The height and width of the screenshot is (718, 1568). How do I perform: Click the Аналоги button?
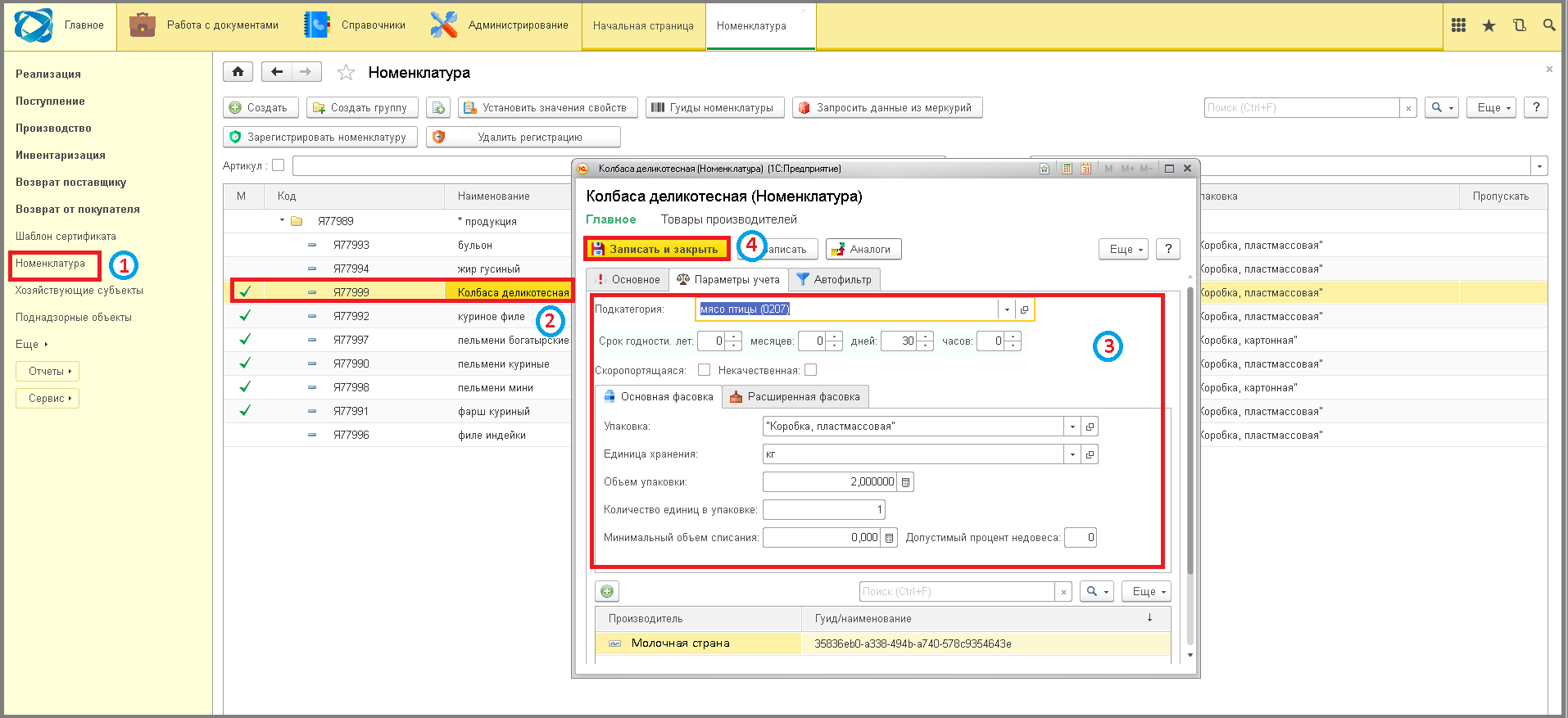863,249
